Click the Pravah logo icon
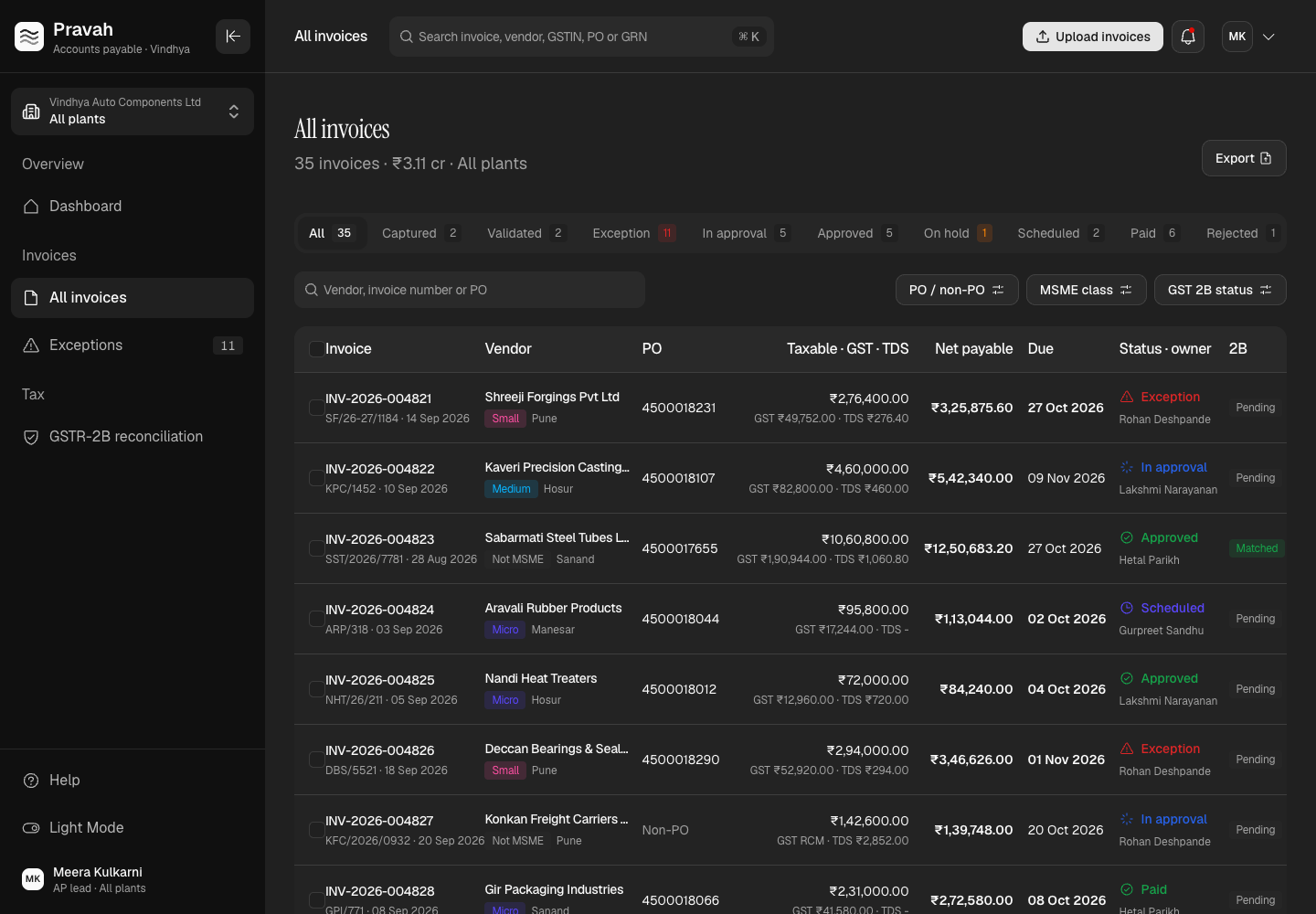This screenshot has height=914, width=1316. click(x=29, y=37)
